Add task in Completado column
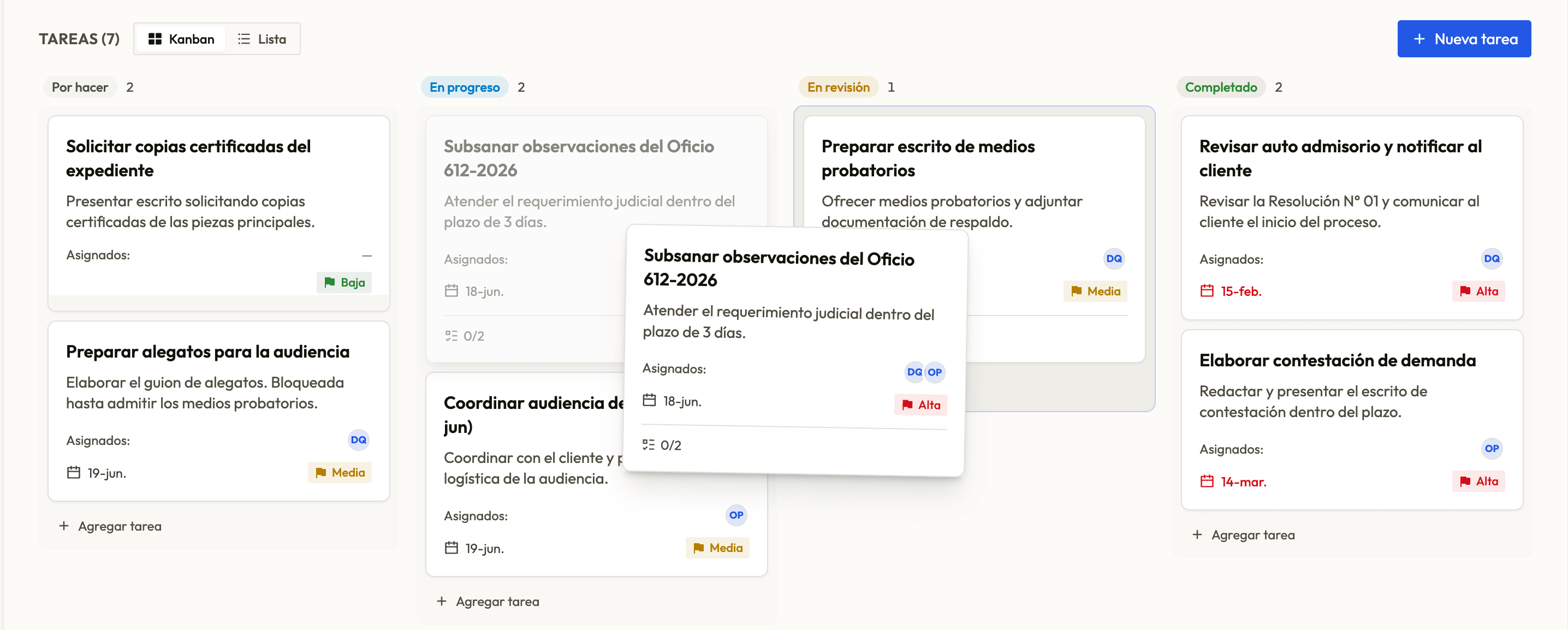This screenshot has height=630, width=1568. pyautogui.click(x=1244, y=534)
